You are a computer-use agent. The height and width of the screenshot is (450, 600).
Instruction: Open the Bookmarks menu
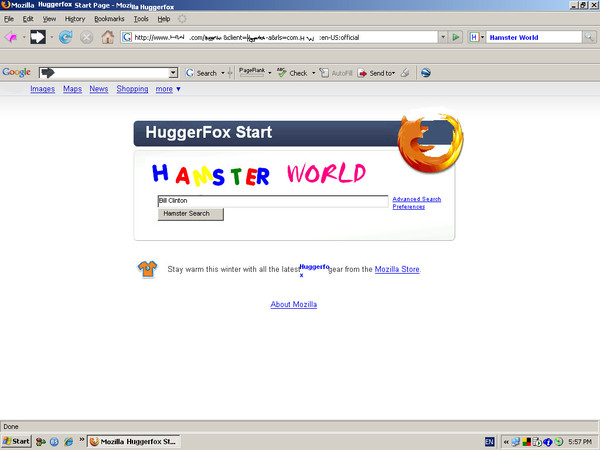109,19
